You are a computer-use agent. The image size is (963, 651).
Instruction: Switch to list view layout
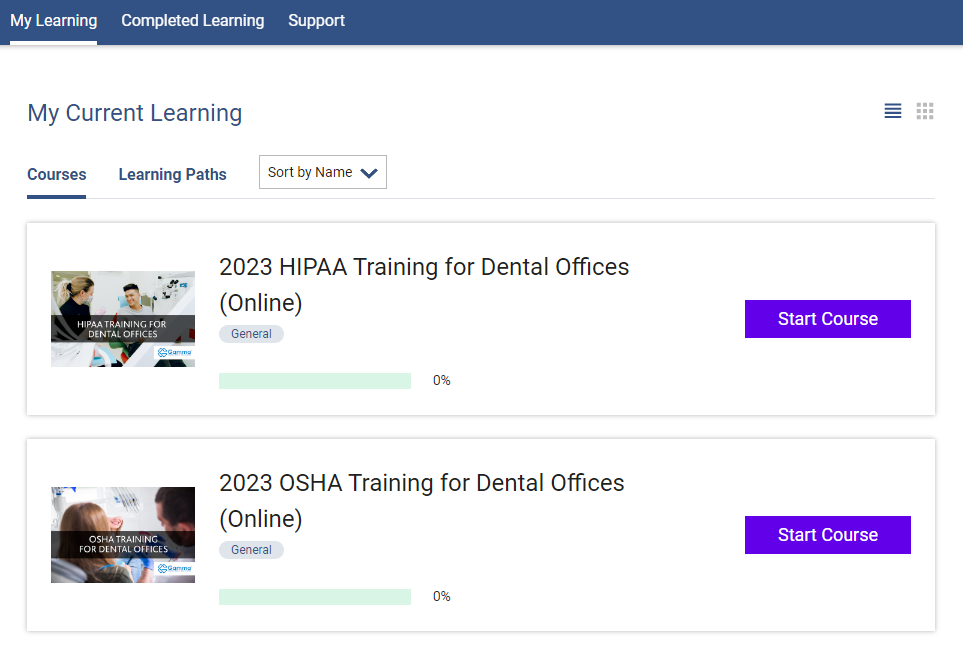point(893,111)
